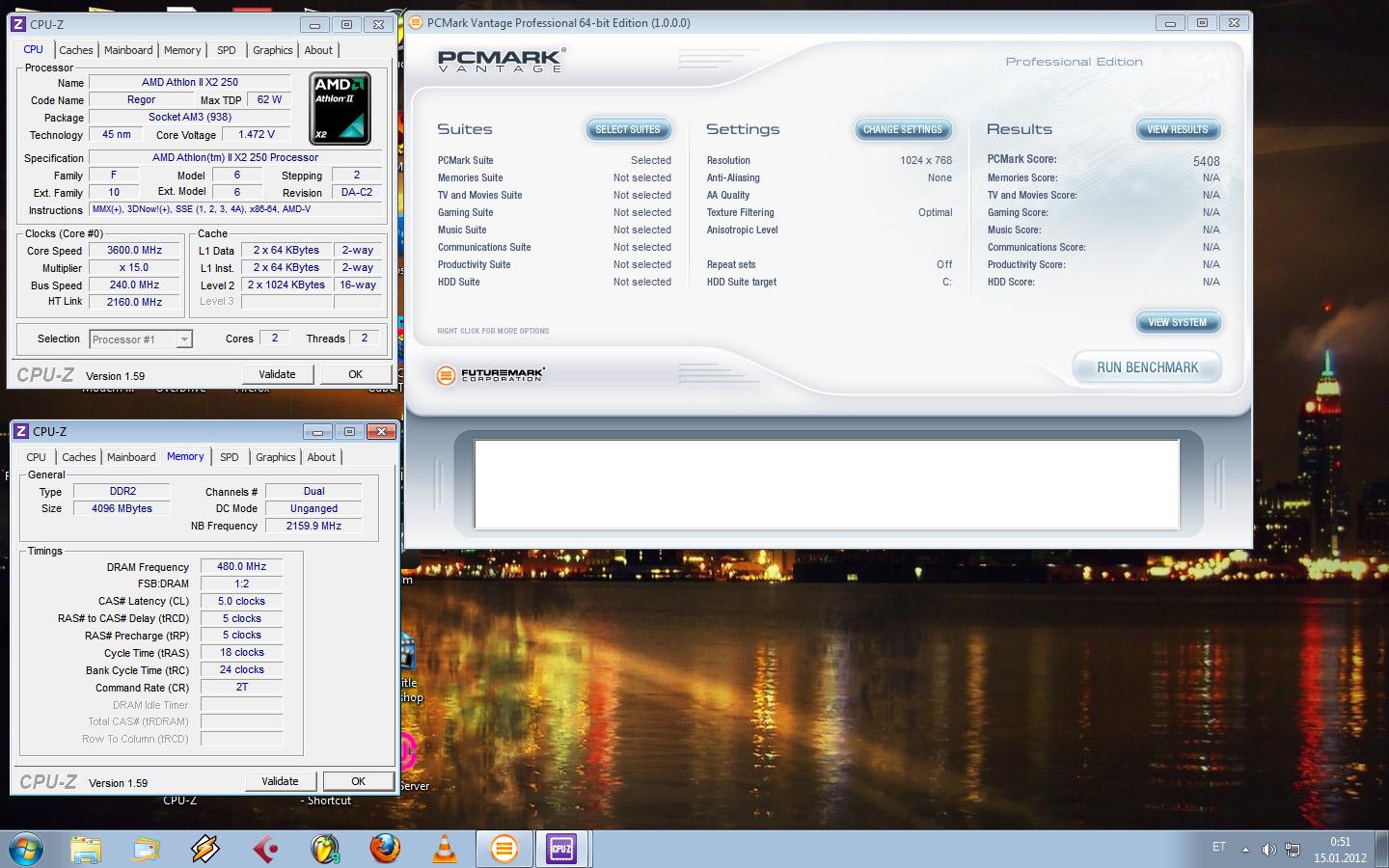Switch to Memory tab in top CPU-Z window
The width and height of the screenshot is (1389, 868).
coord(182,50)
